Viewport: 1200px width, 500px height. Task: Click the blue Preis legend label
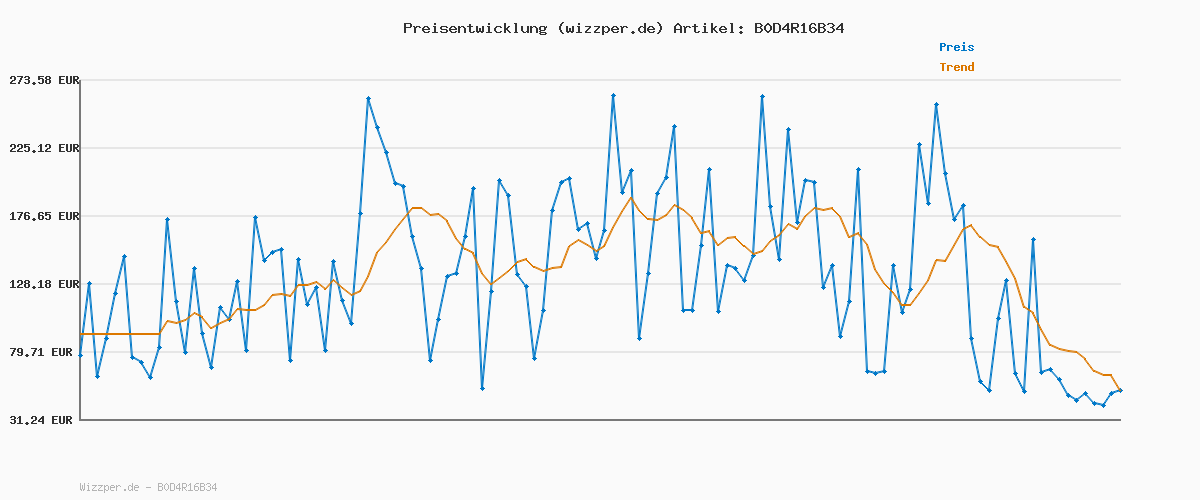coord(956,47)
